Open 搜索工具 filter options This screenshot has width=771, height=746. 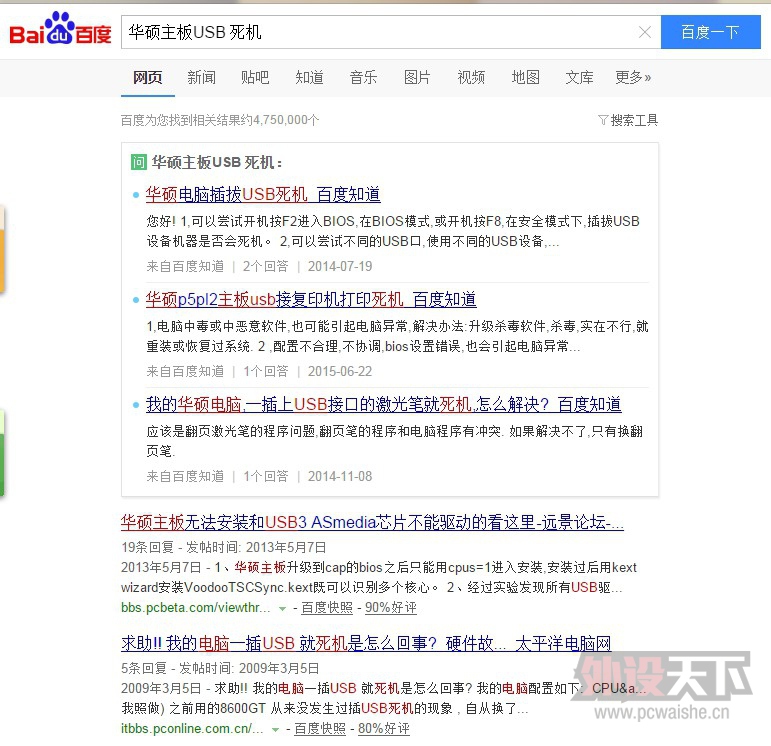coord(628,120)
